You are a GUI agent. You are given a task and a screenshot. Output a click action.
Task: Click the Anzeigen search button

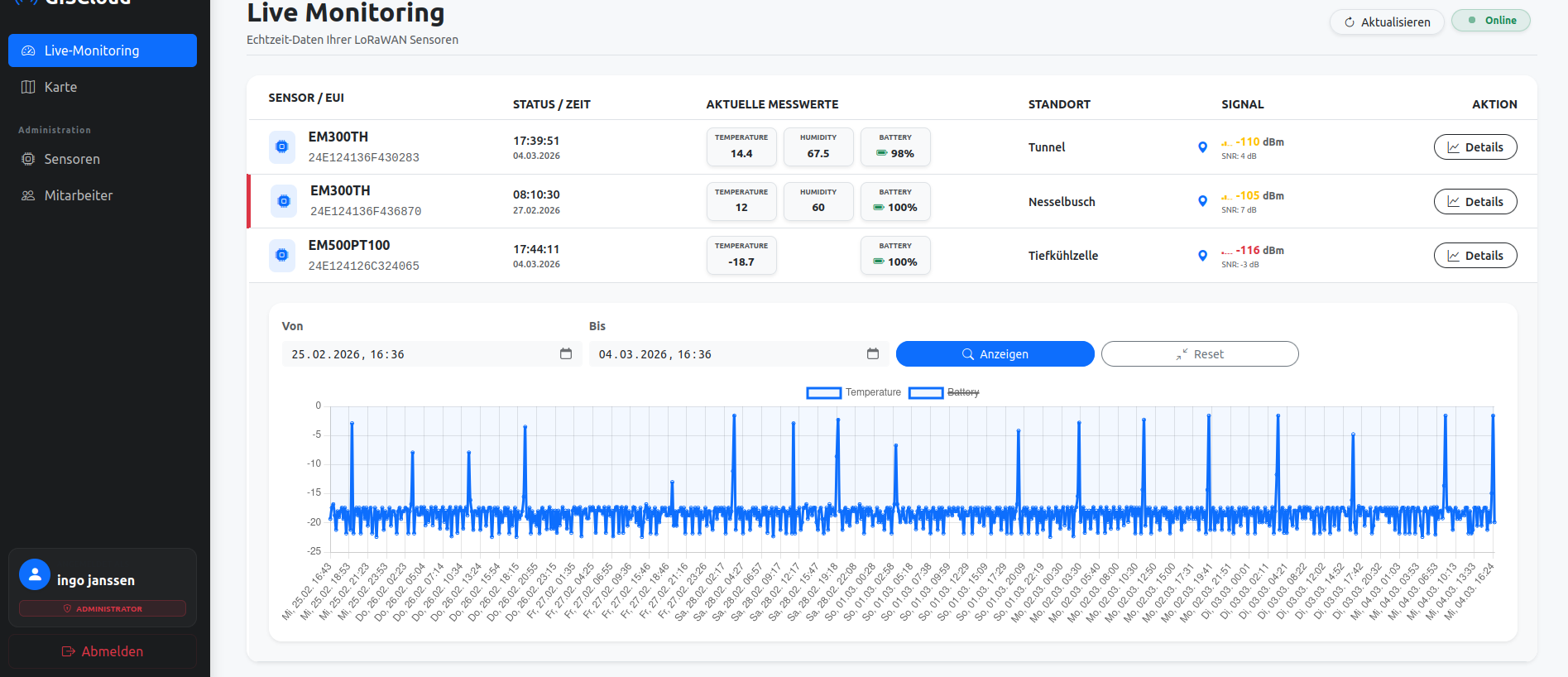click(x=995, y=354)
